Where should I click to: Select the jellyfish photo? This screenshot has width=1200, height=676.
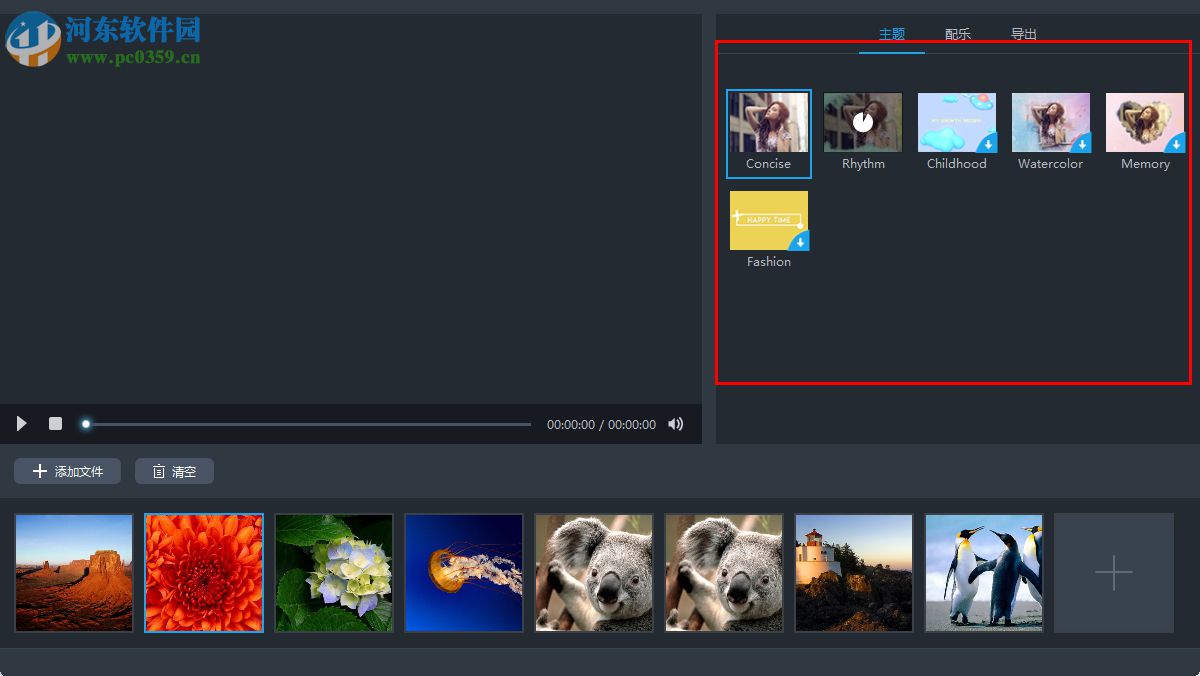click(464, 573)
